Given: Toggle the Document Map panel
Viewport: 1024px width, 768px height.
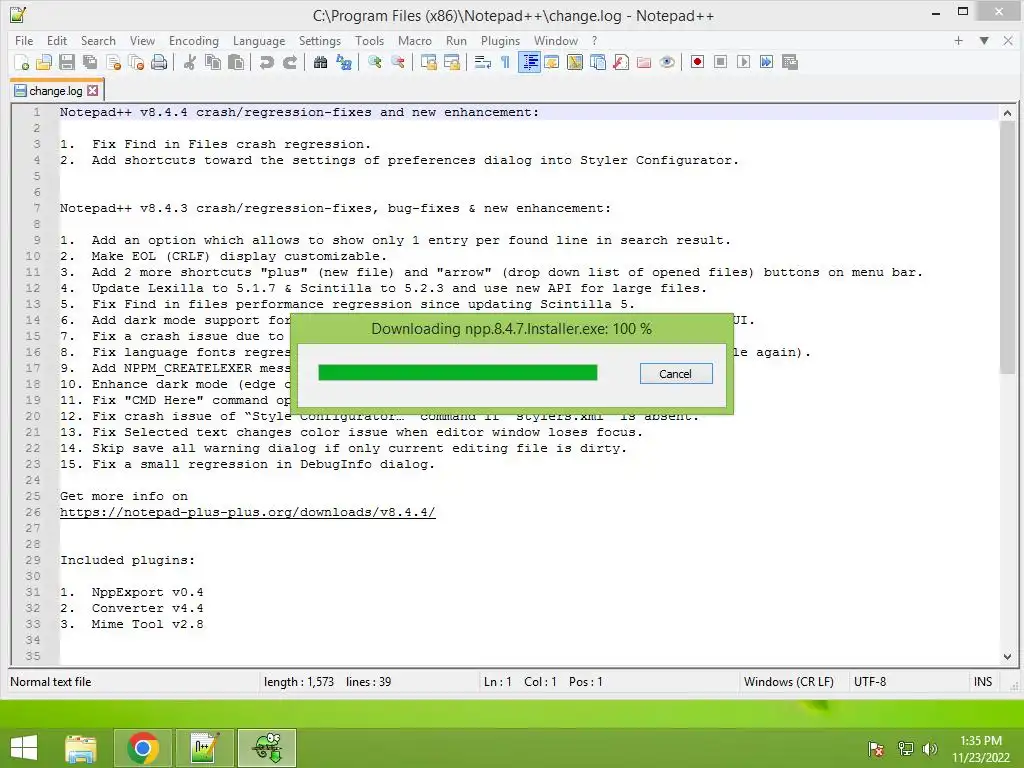Looking at the screenshot, I should pos(552,62).
